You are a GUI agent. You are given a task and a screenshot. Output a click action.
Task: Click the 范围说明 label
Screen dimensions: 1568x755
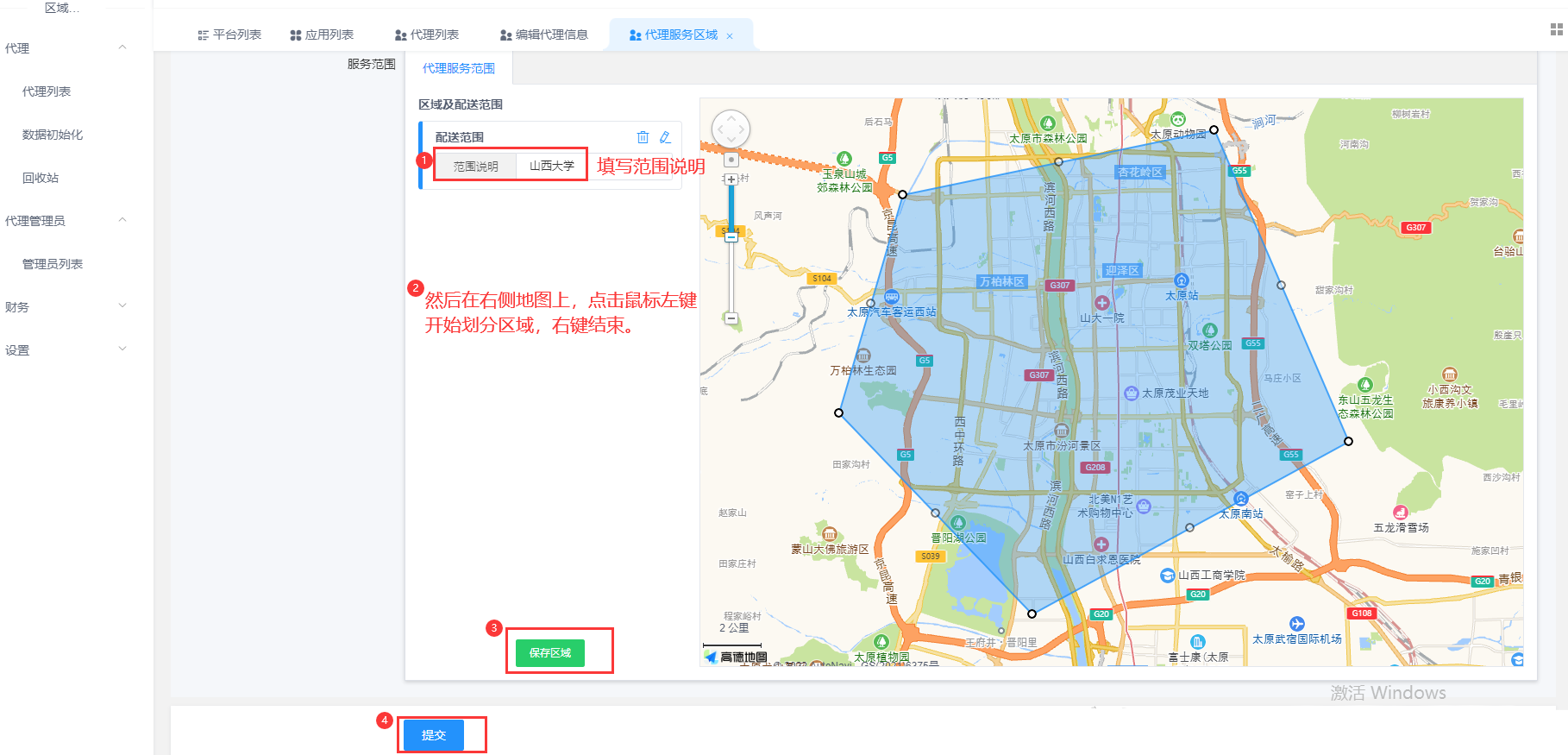pos(476,166)
